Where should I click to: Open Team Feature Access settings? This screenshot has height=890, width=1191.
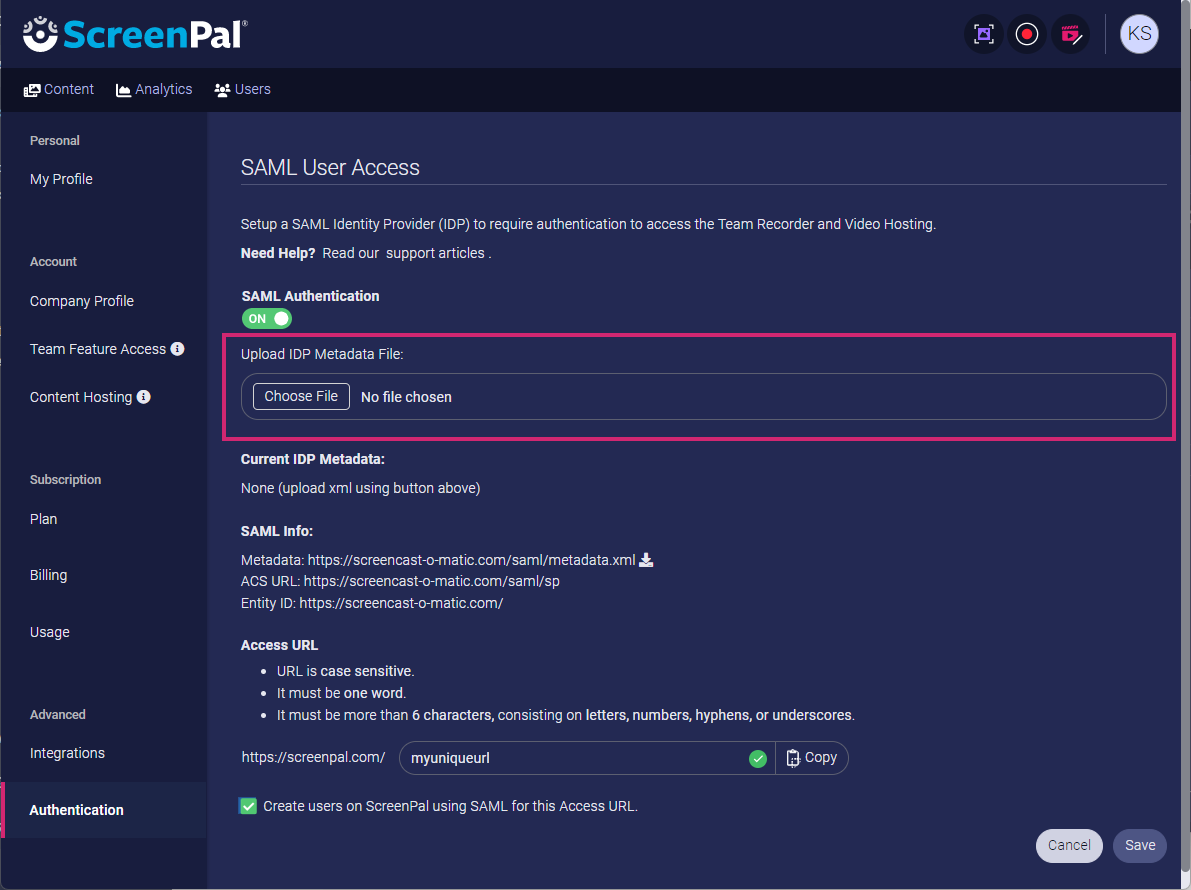tap(98, 349)
